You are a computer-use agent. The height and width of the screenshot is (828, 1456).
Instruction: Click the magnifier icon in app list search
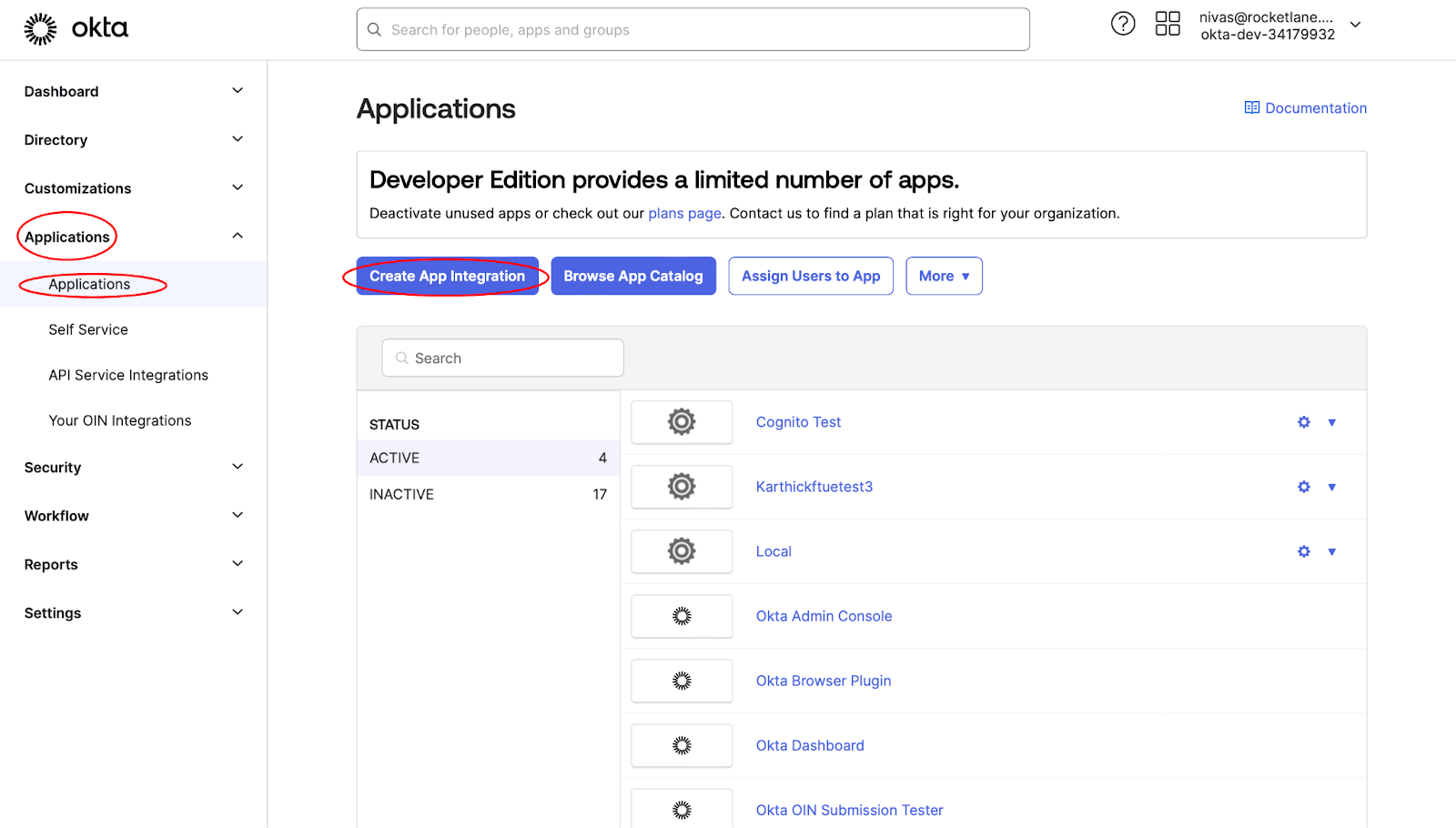pos(401,358)
